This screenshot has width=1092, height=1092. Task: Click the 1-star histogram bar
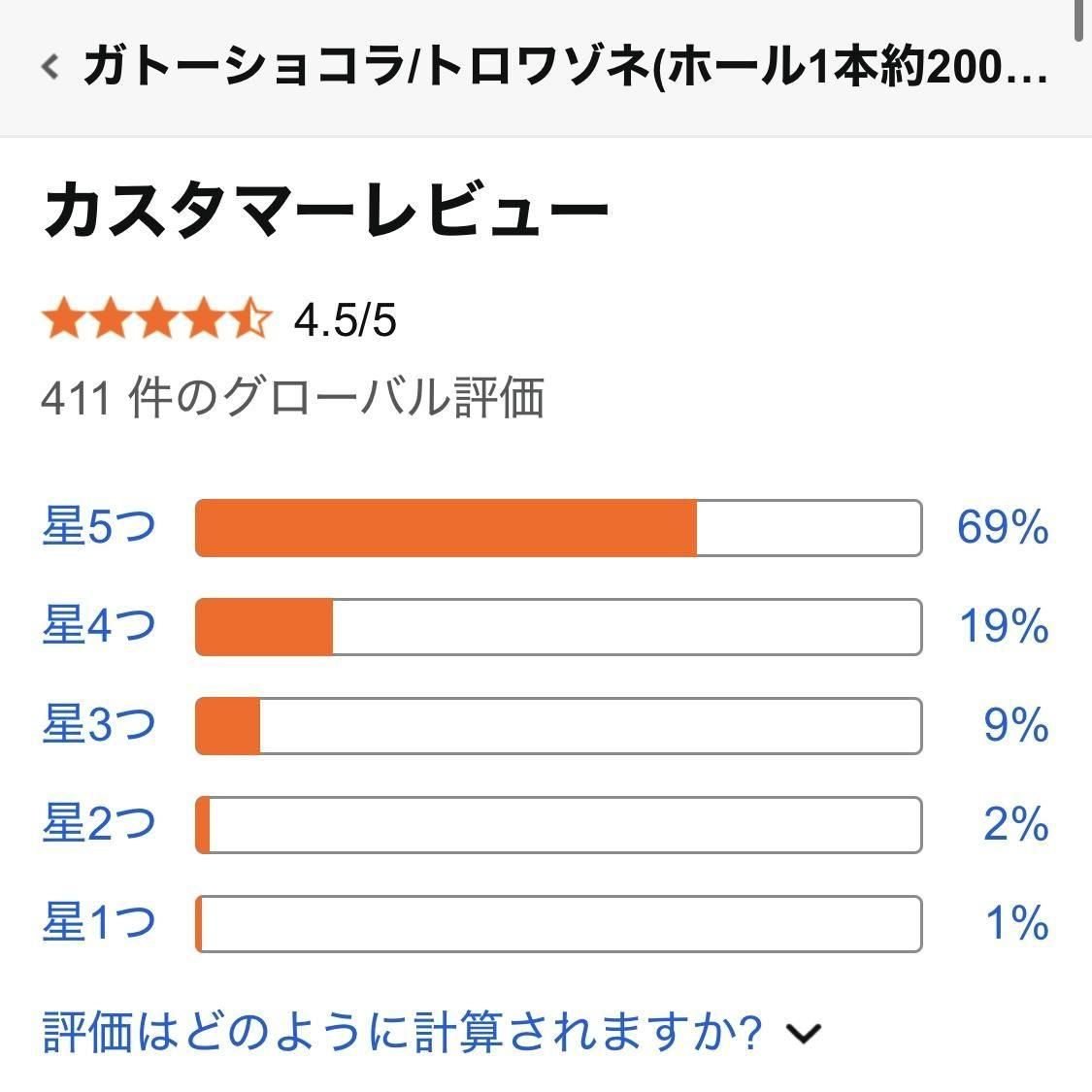tap(558, 924)
